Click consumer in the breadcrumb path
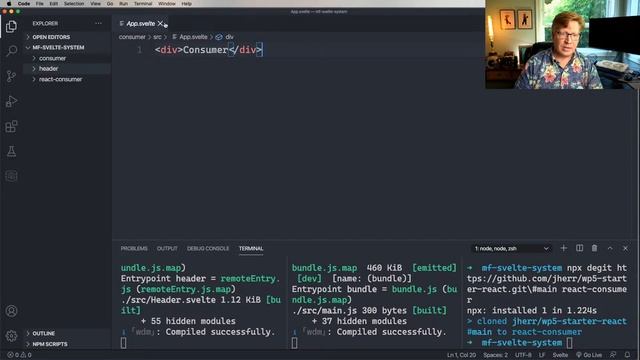 click(x=132, y=37)
